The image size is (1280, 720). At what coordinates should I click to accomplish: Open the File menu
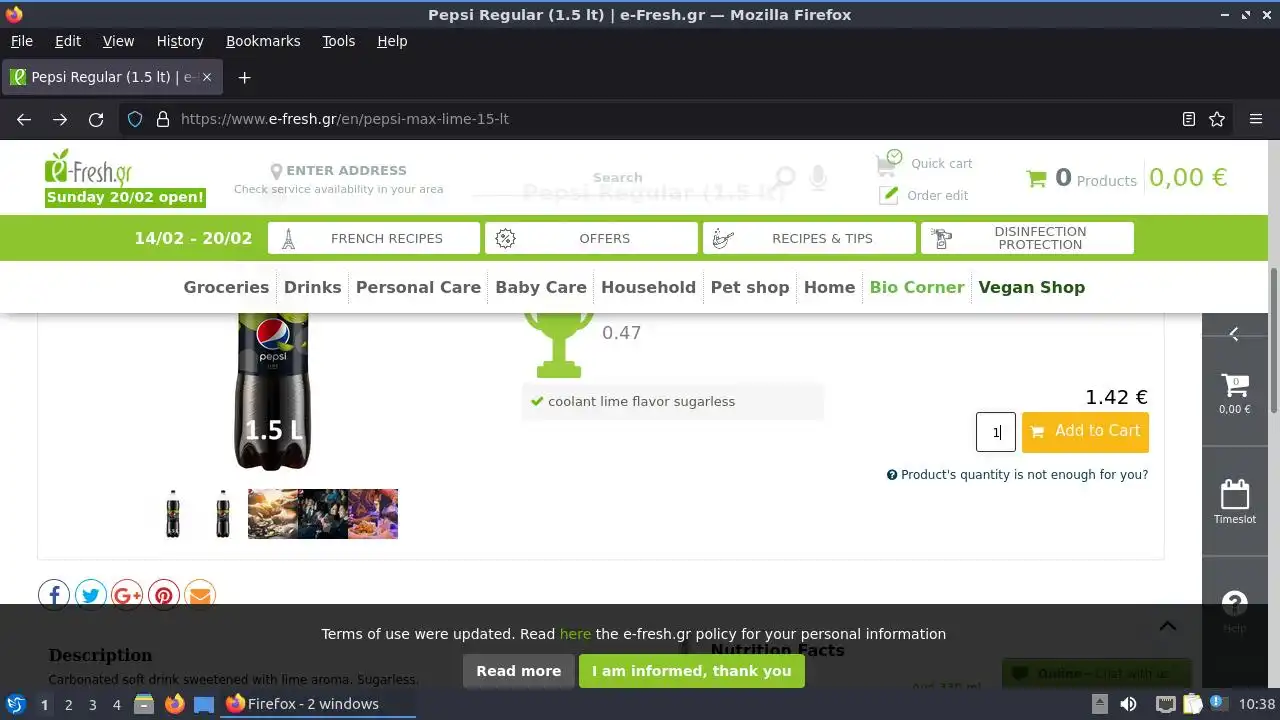click(21, 41)
